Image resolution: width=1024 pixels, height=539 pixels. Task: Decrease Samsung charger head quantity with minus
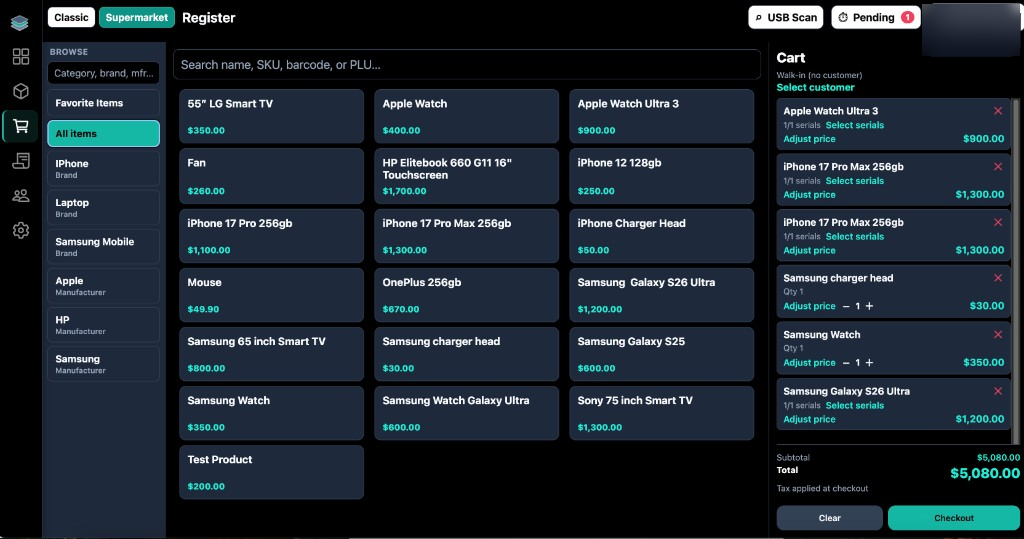(x=846, y=306)
